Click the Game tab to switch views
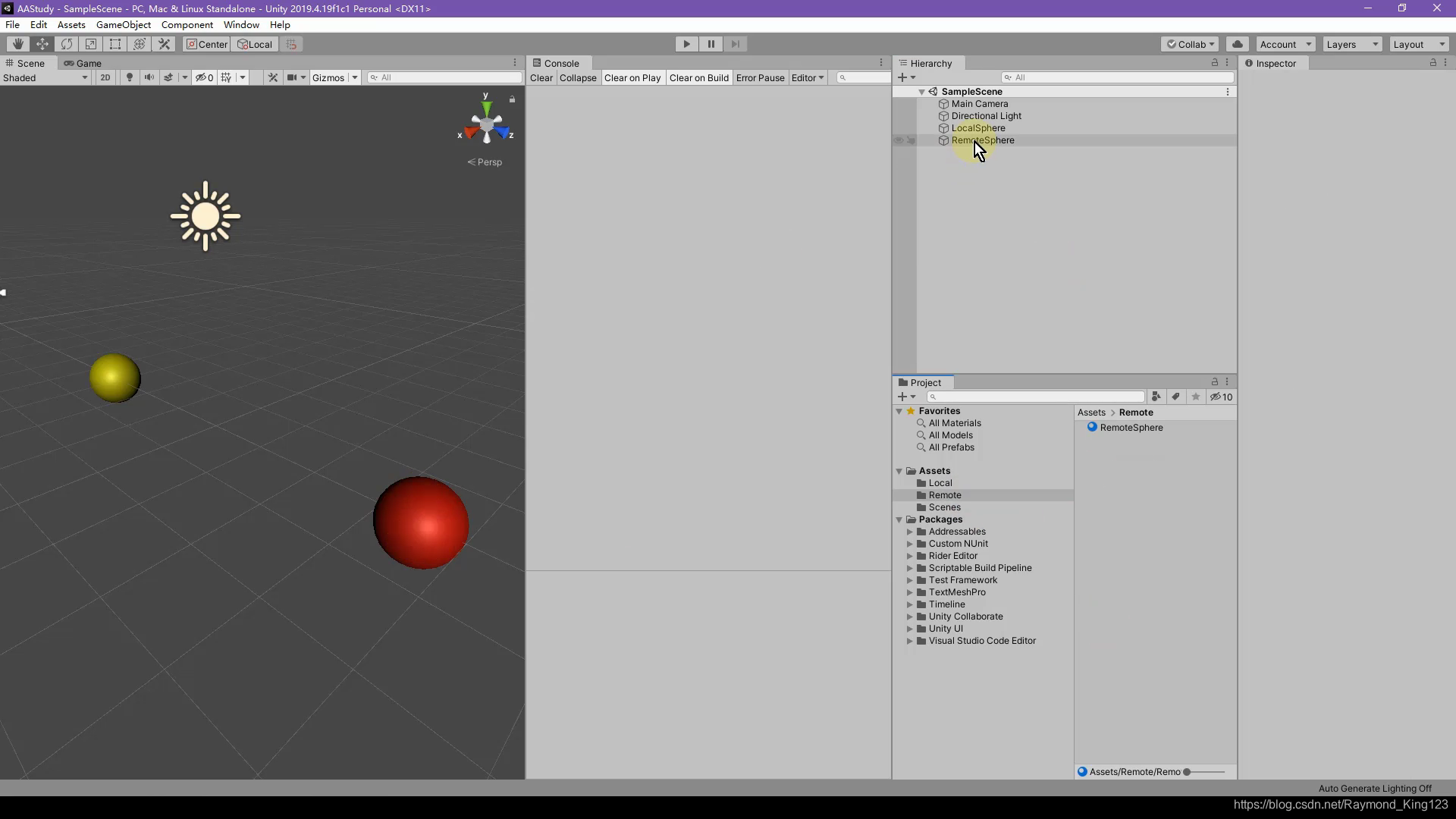Viewport: 1456px width, 819px height. pyautogui.click(x=87, y=63)
